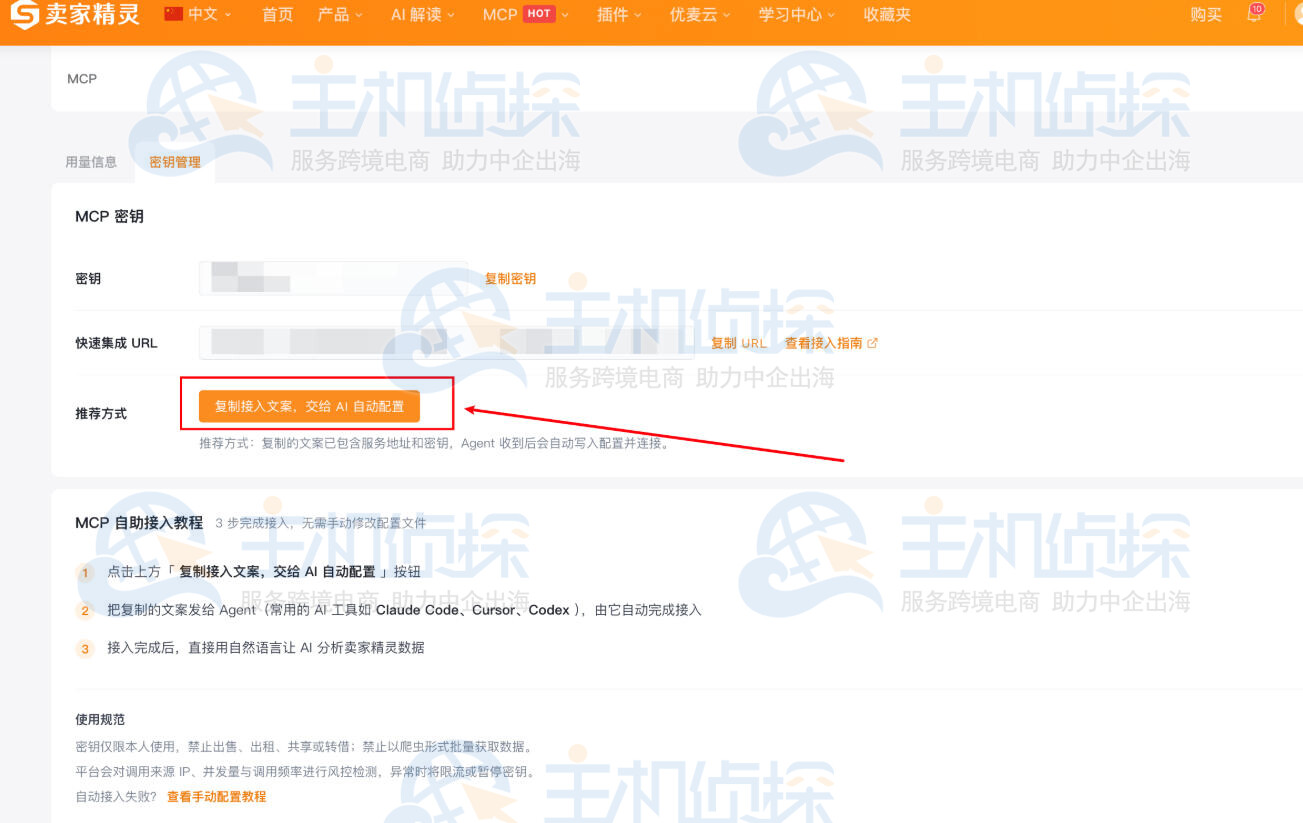Select the 密钥管理 tab
This screenshot has height=823, width=1303.
175,162
